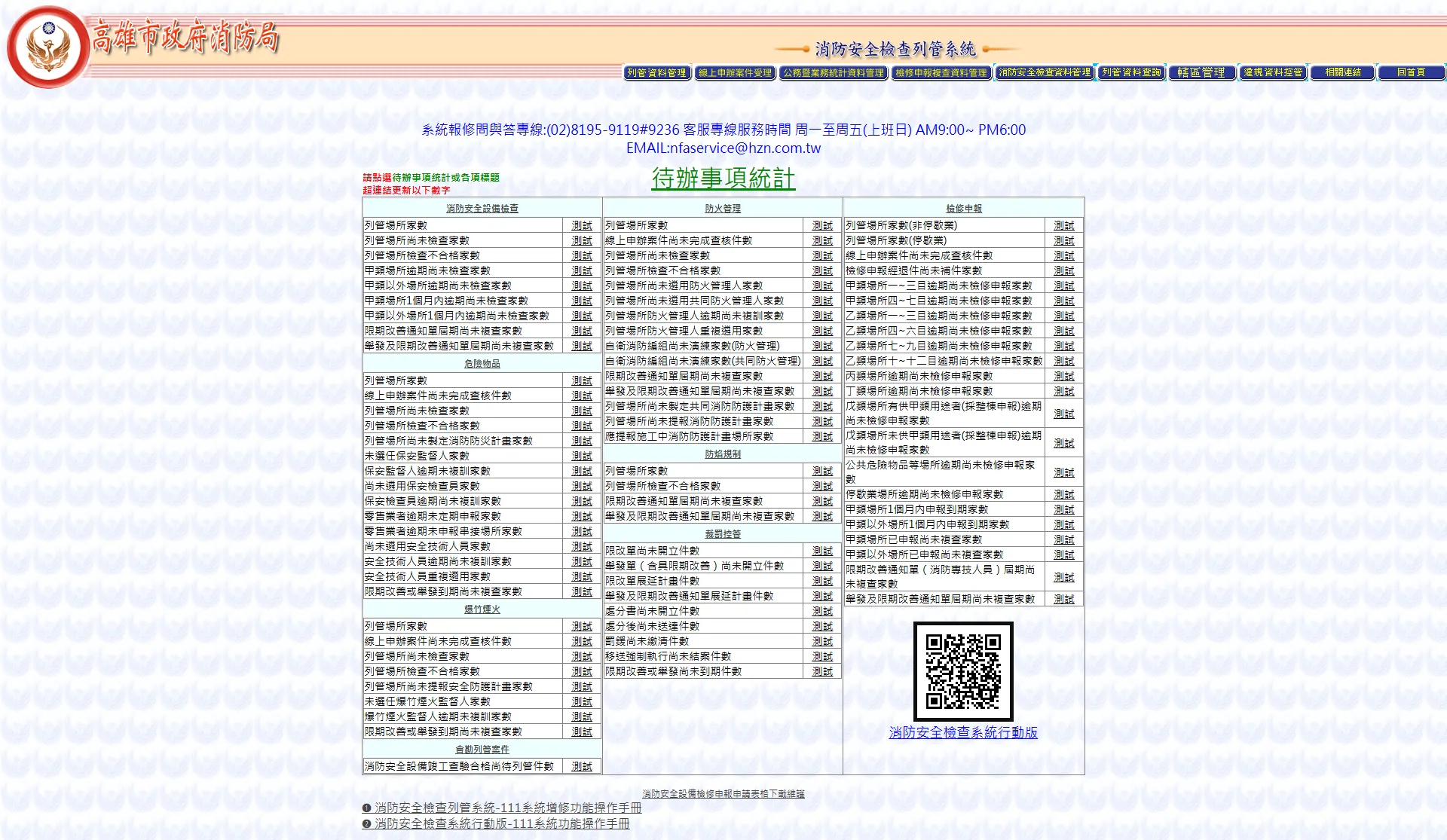Screen dimensions: 1447x840
Task: Click the 防焰規制 section header
Action: tap(723, 454)
